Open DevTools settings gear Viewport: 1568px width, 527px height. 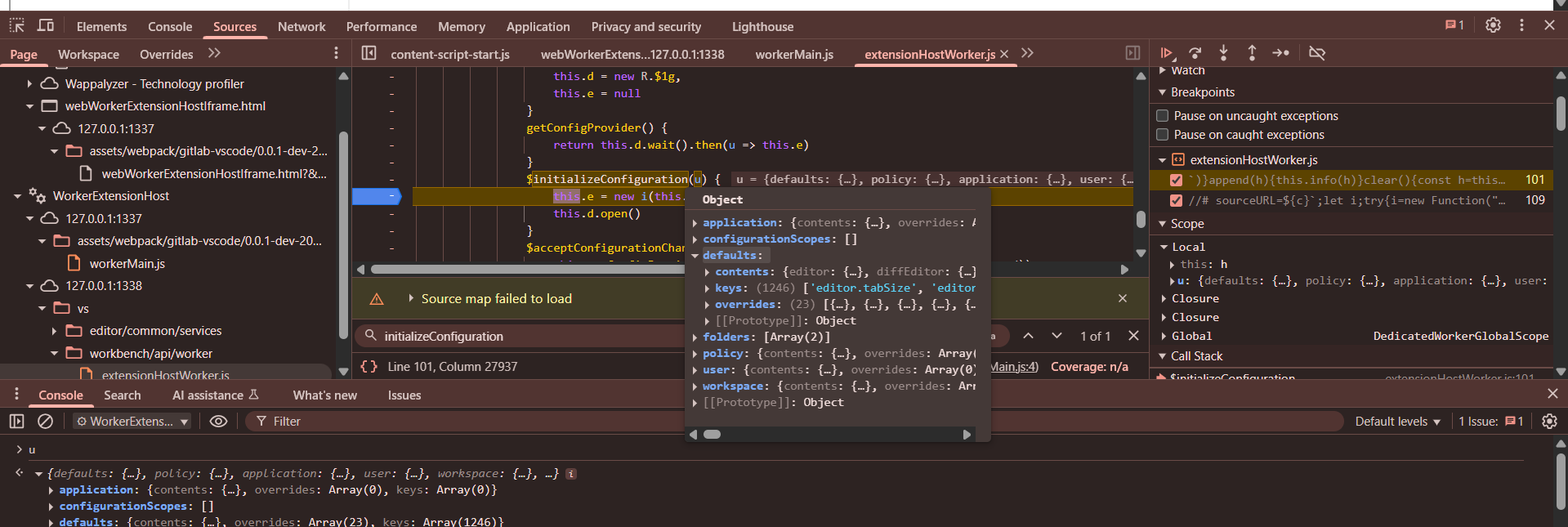pyautogui.click(x=1493, y=25)
